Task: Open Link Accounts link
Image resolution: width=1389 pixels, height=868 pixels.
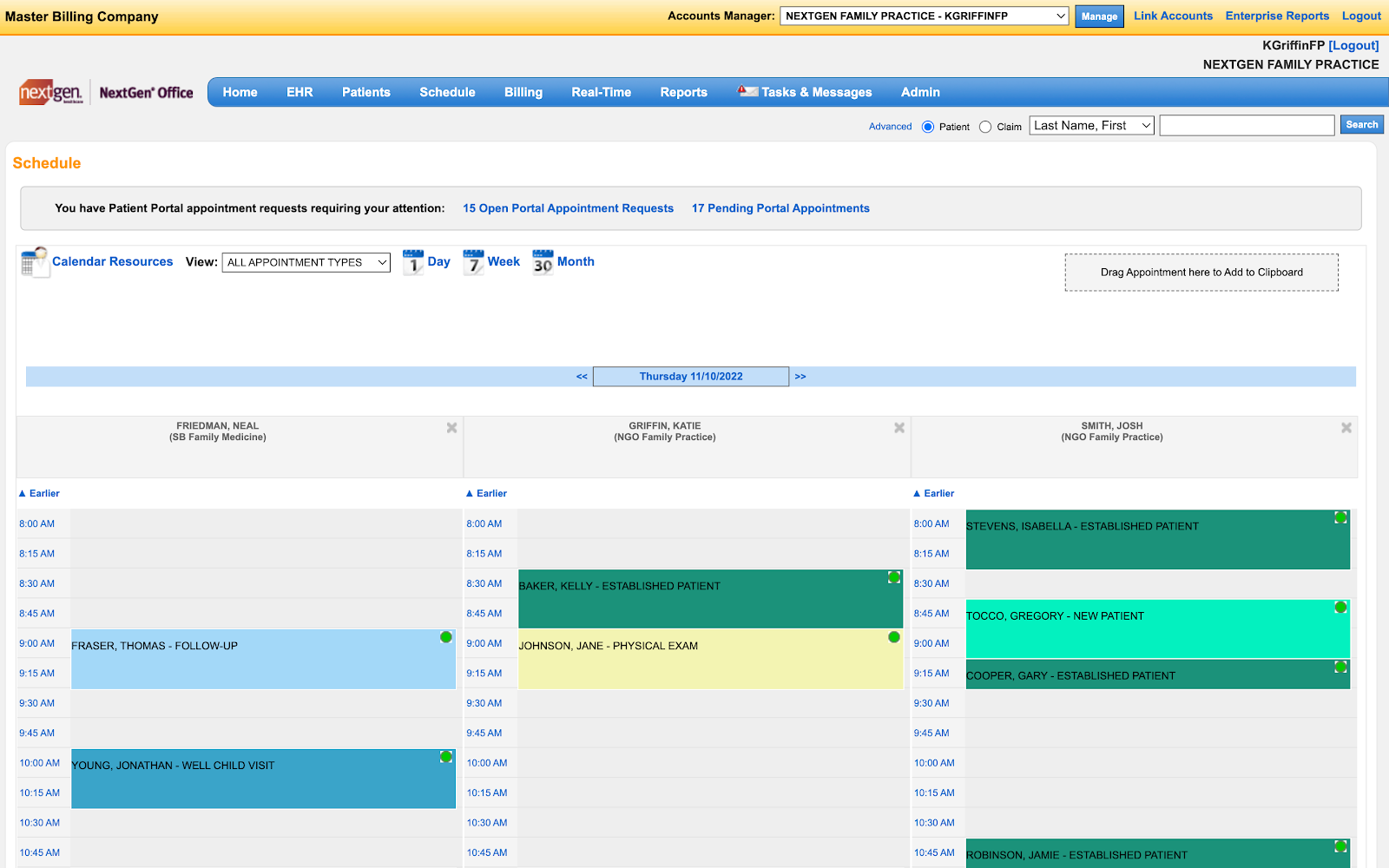Action: click(x=1173, y=16)
